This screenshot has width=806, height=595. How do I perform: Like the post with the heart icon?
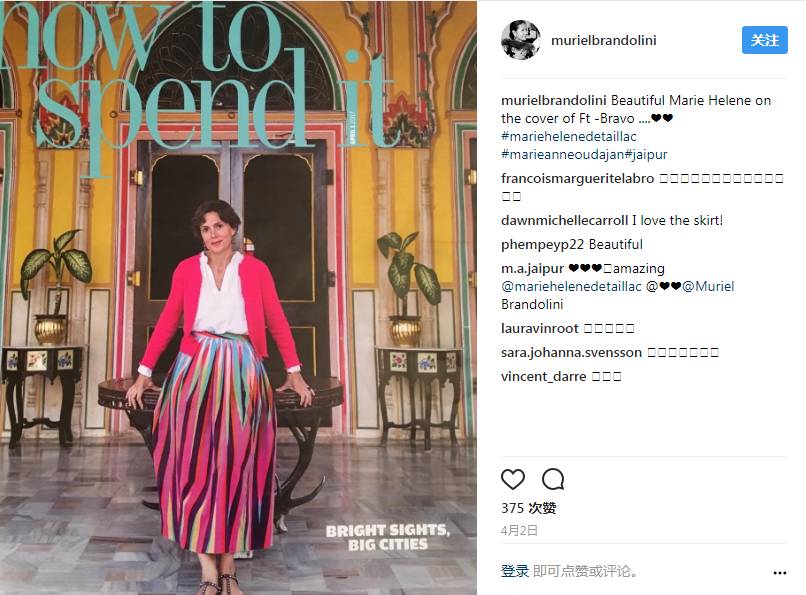[x=512, y=479]
